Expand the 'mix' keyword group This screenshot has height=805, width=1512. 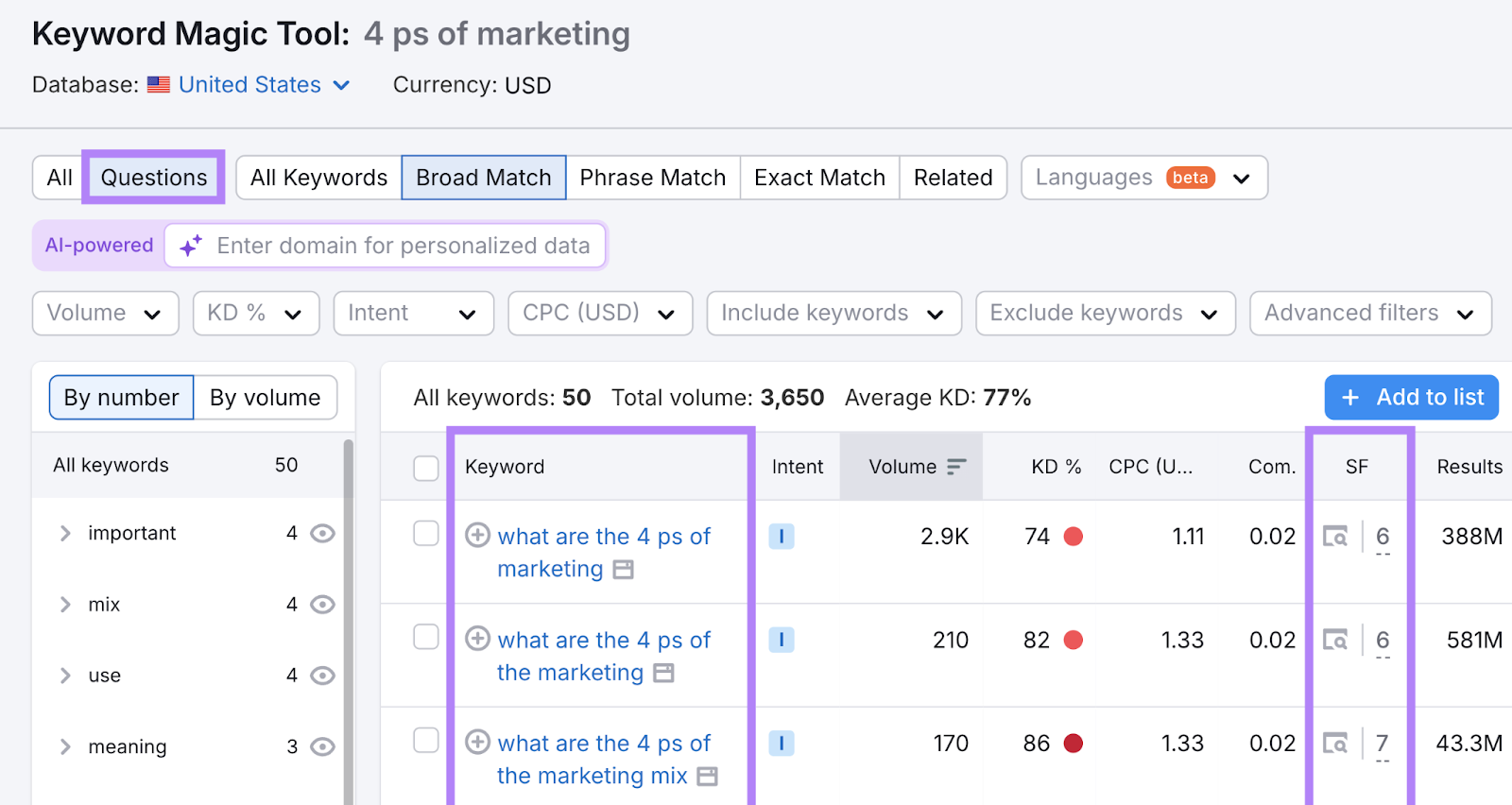[65, 605]
